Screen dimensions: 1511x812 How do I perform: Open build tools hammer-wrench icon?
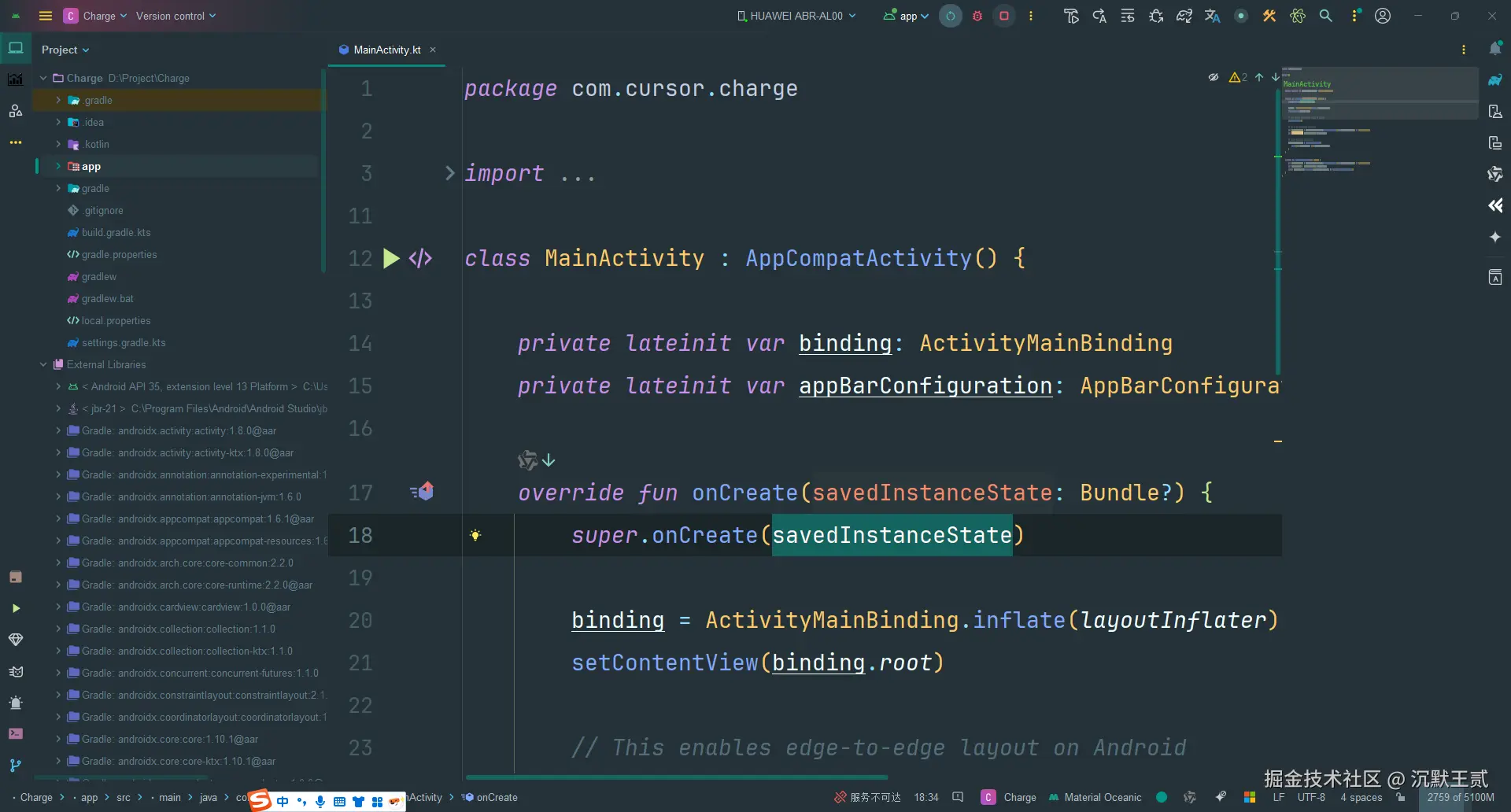pos(1269,16)
